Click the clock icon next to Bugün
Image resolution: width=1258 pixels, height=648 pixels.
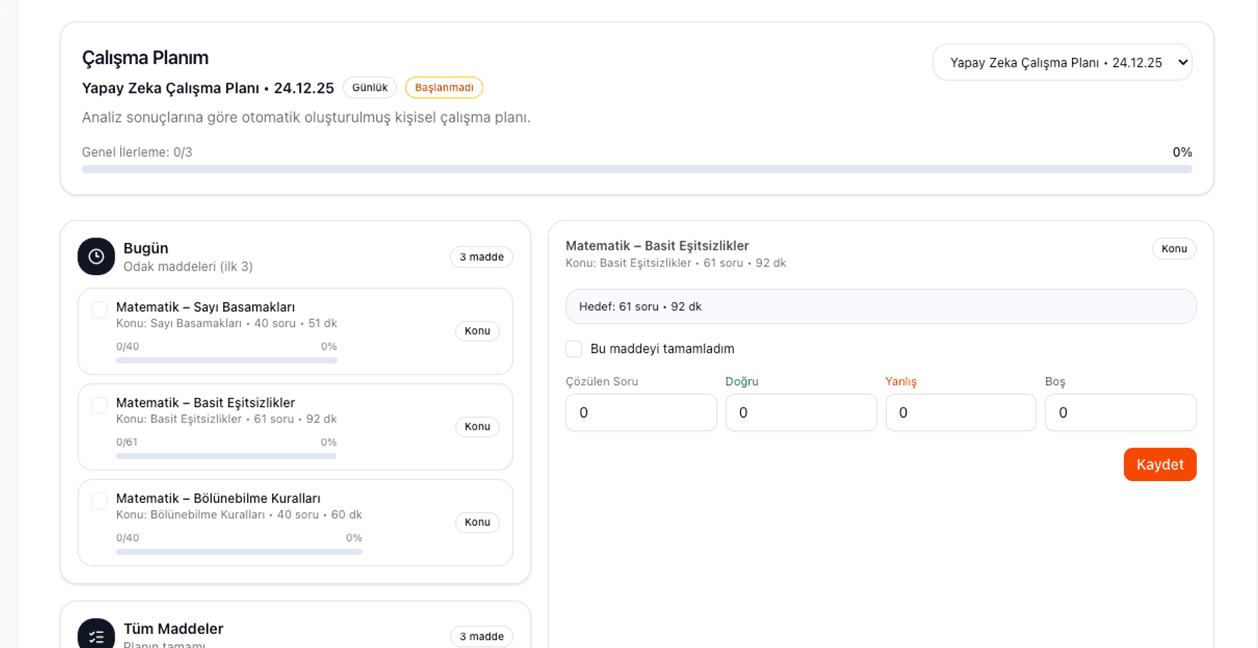[x=96, y=257]
